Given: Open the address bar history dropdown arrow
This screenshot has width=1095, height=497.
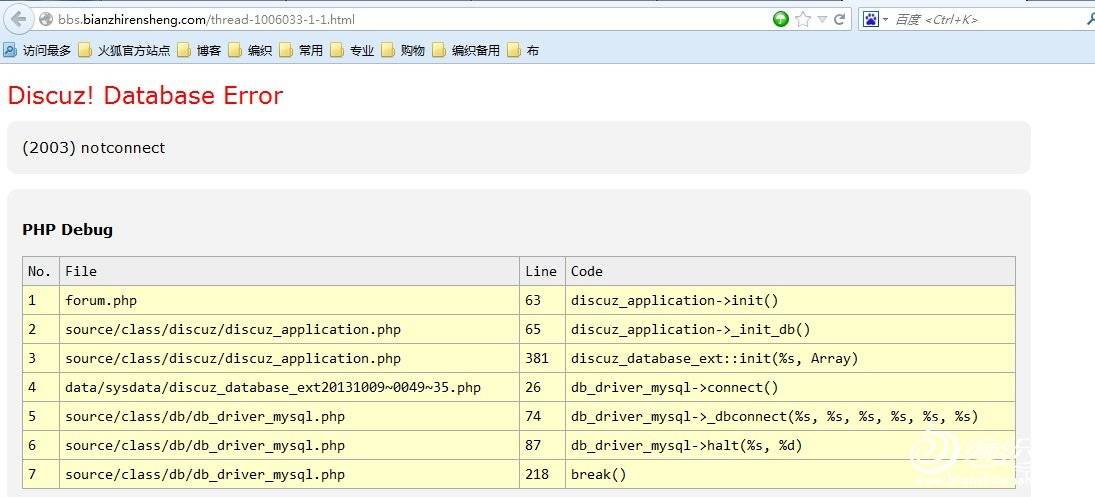Looking at the screenshot, I should (822, 20).
